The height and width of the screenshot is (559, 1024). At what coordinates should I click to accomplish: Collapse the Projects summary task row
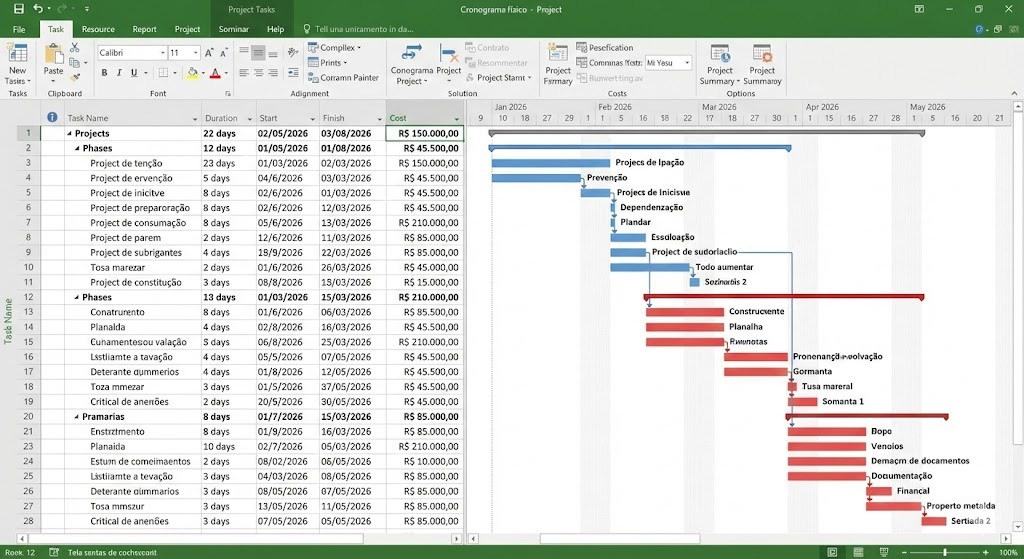70,133
